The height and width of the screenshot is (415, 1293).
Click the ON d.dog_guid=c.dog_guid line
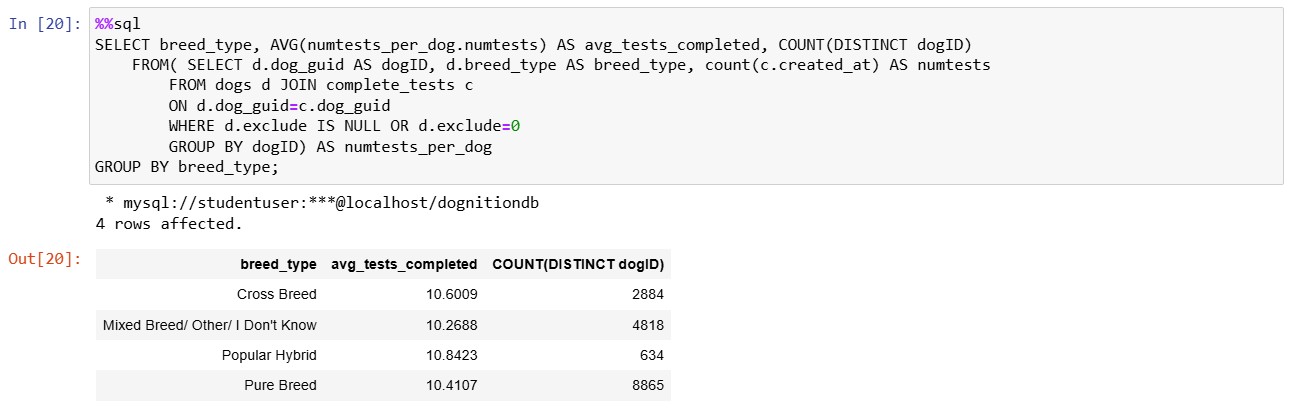279,106
